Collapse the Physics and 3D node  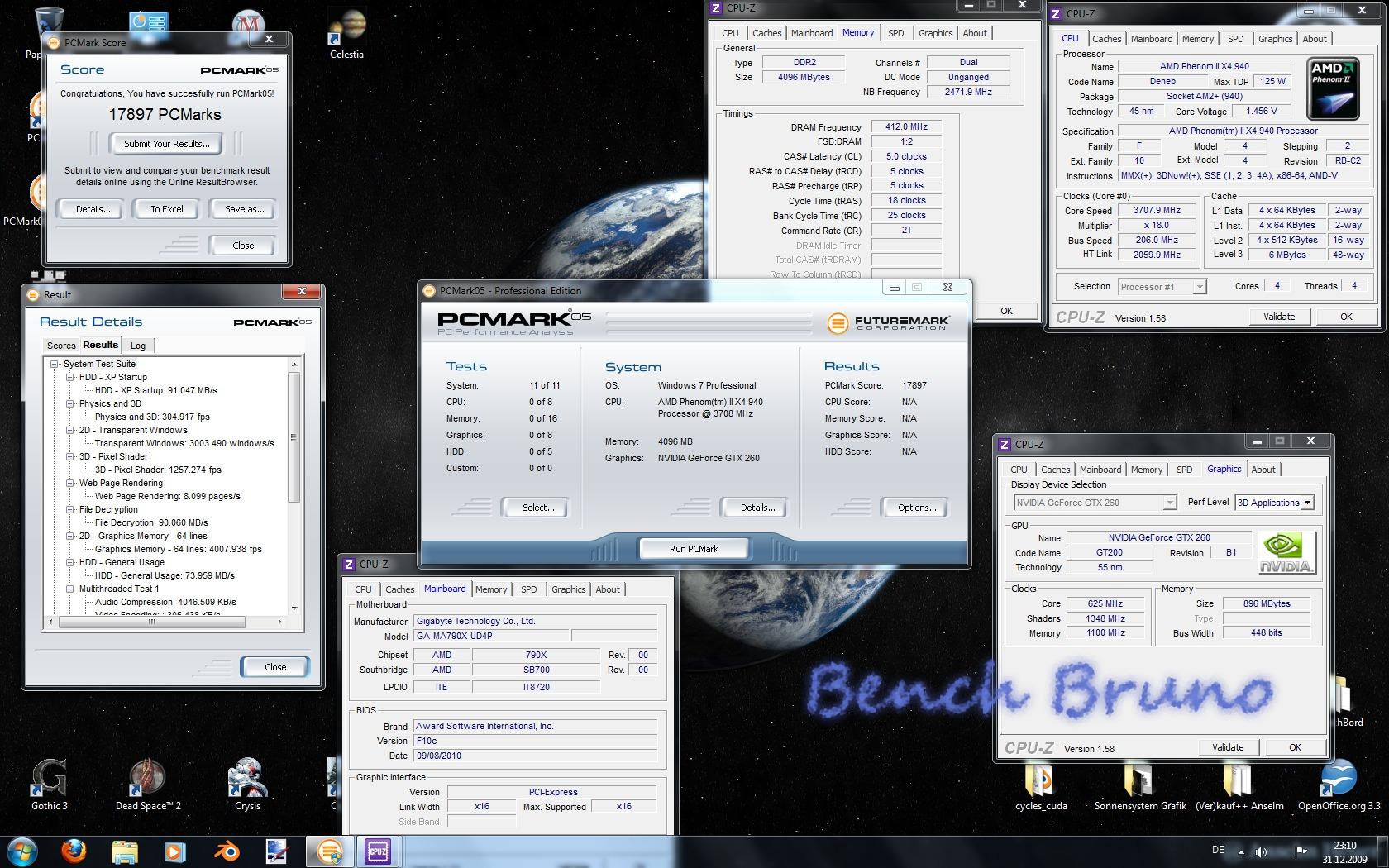(x=70, y=403)
